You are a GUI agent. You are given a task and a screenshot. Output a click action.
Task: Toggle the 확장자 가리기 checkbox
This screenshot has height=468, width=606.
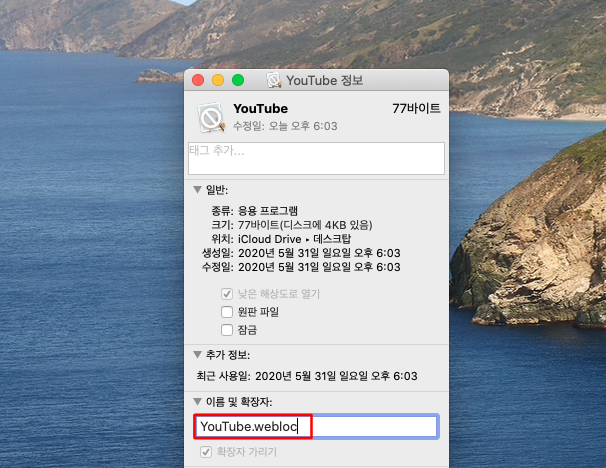pyautogui.click(x=206, y=452)
